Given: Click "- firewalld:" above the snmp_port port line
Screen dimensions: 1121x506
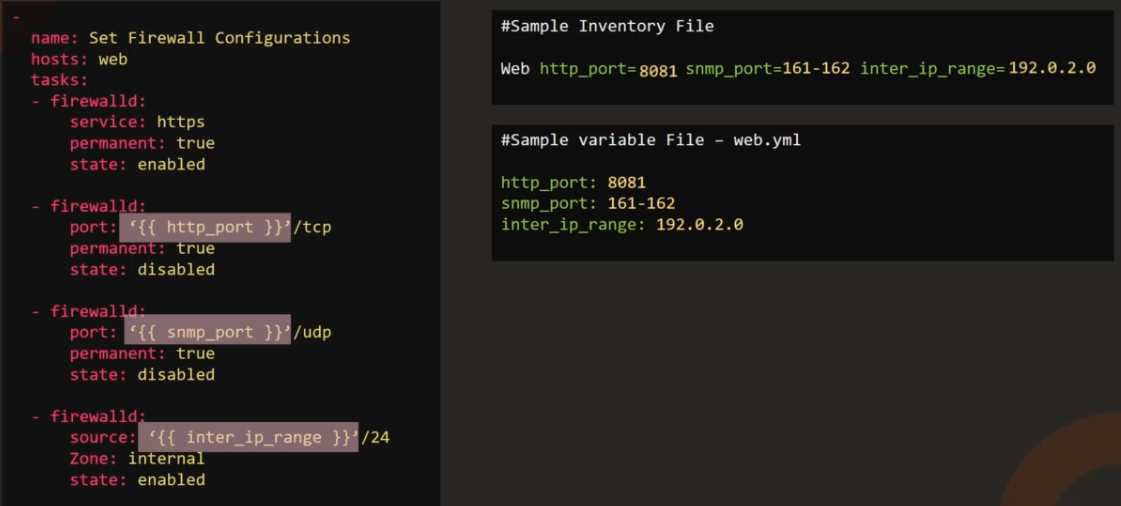Looking at the screenshot, I should [89, 312].
